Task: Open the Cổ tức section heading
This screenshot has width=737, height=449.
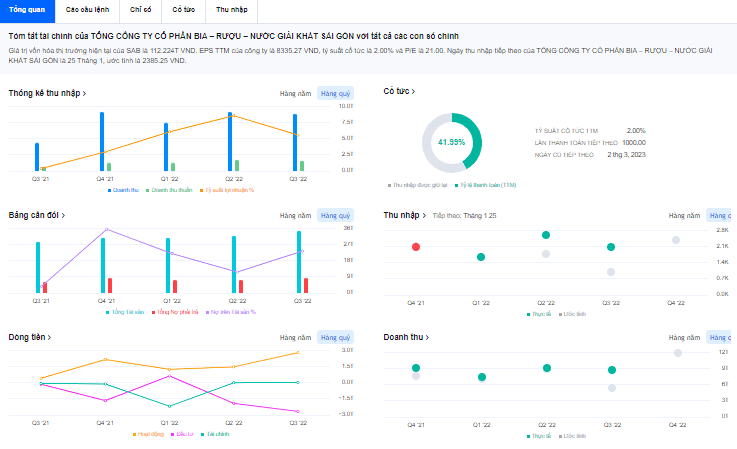Action: (399, 91)
